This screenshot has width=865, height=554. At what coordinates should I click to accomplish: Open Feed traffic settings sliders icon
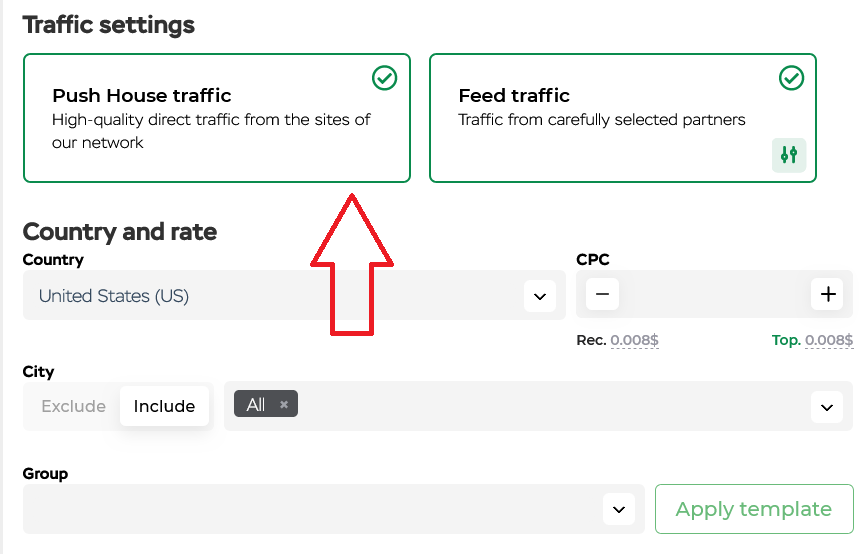(x=788, y=155)
